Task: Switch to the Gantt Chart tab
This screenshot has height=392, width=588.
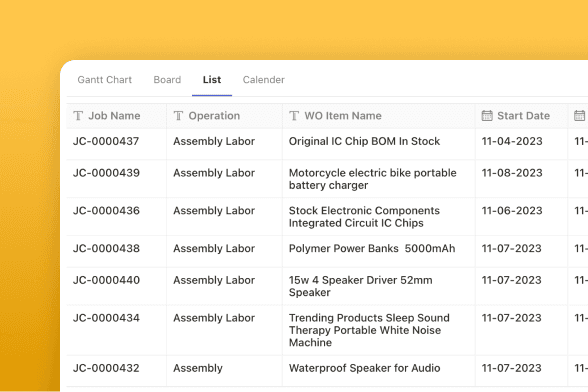Action: tap(105, 80)
